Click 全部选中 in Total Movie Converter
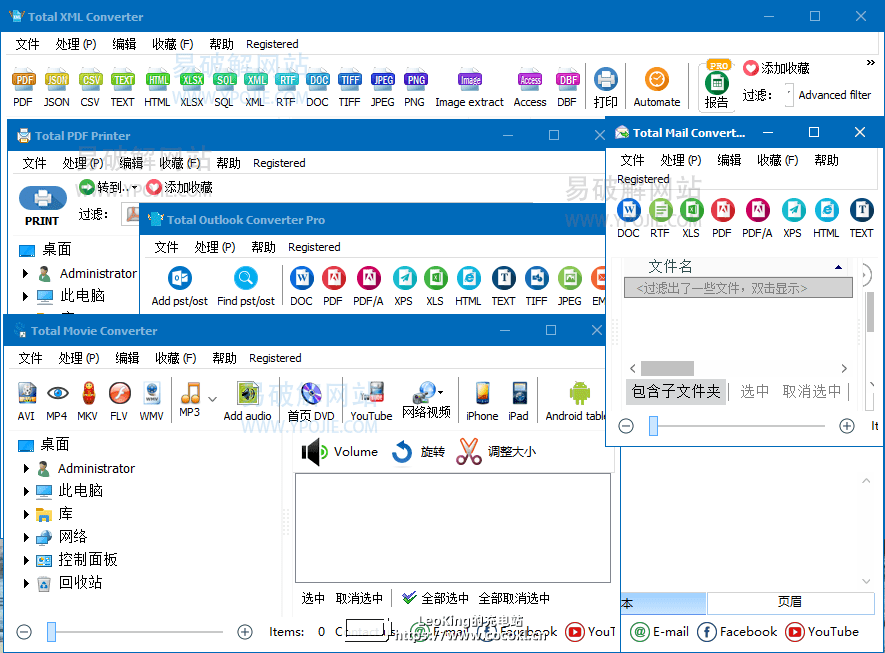 [x=435, y=598]
